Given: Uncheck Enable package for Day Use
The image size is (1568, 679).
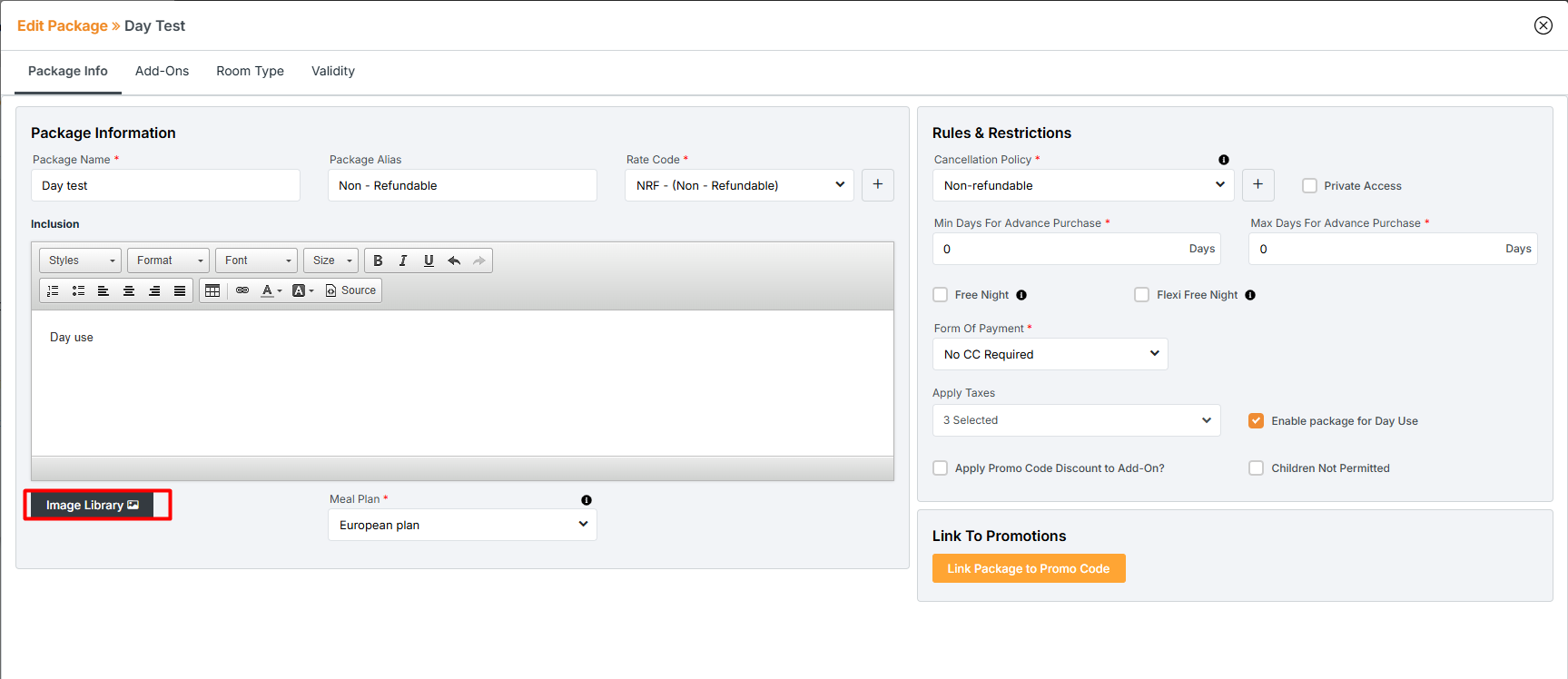Looking at the screenshot, I should pyautogui.click(x=1256, y=421).
